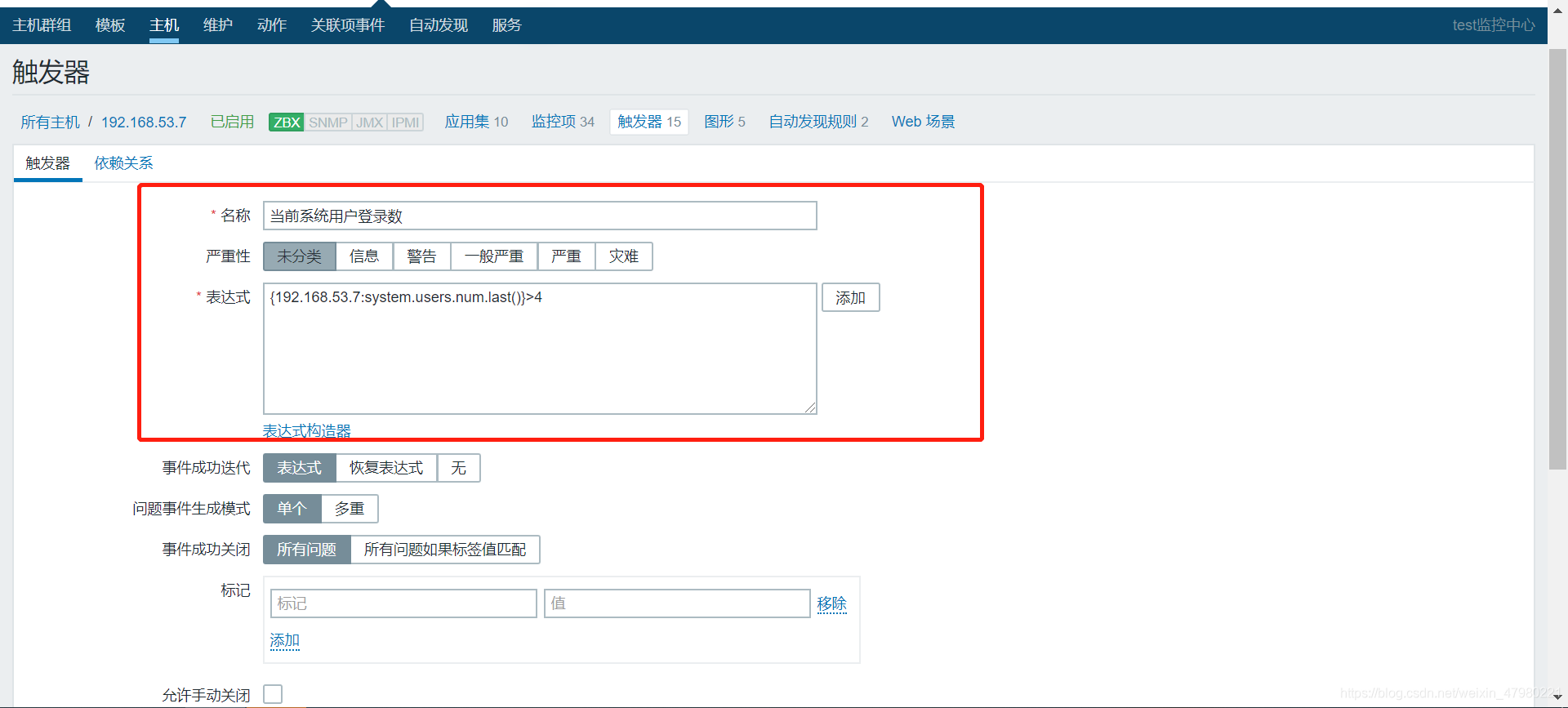Click inside the 表达式 text area

tap(540, 349)
